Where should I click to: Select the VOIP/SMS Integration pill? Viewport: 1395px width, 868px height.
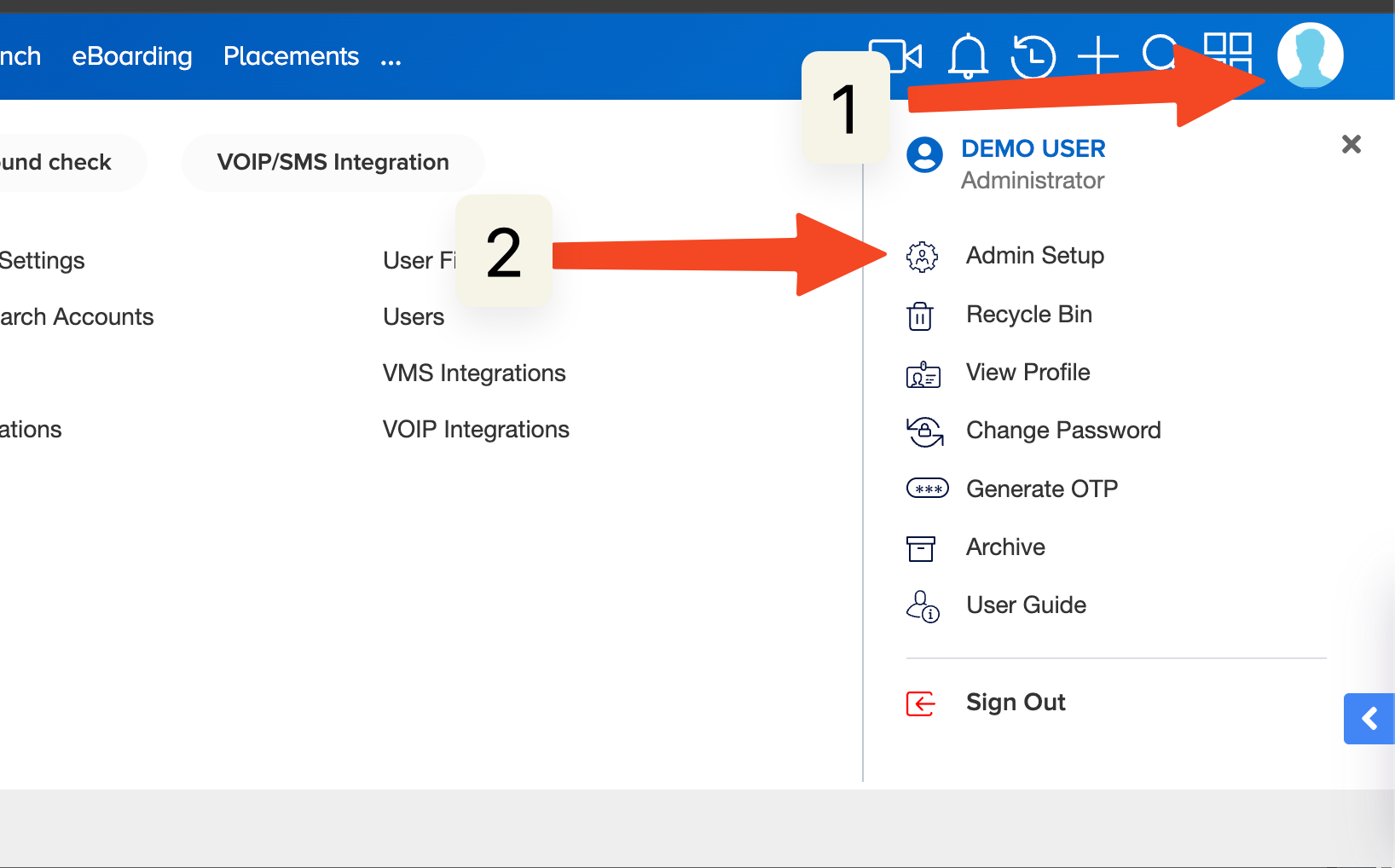[333, 162]
